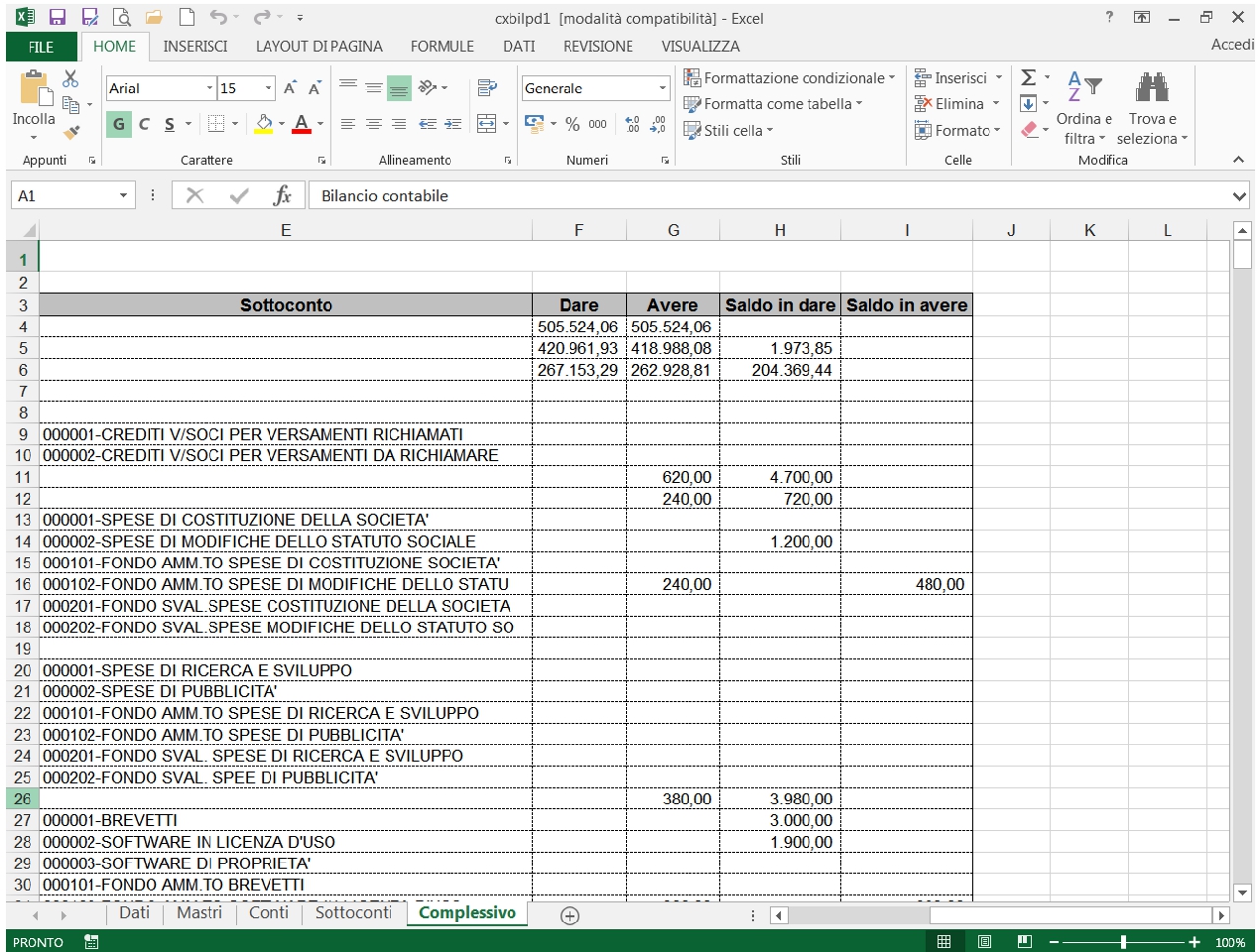
Task: Click the Formatta come tabella button
Action: [772, 104]
